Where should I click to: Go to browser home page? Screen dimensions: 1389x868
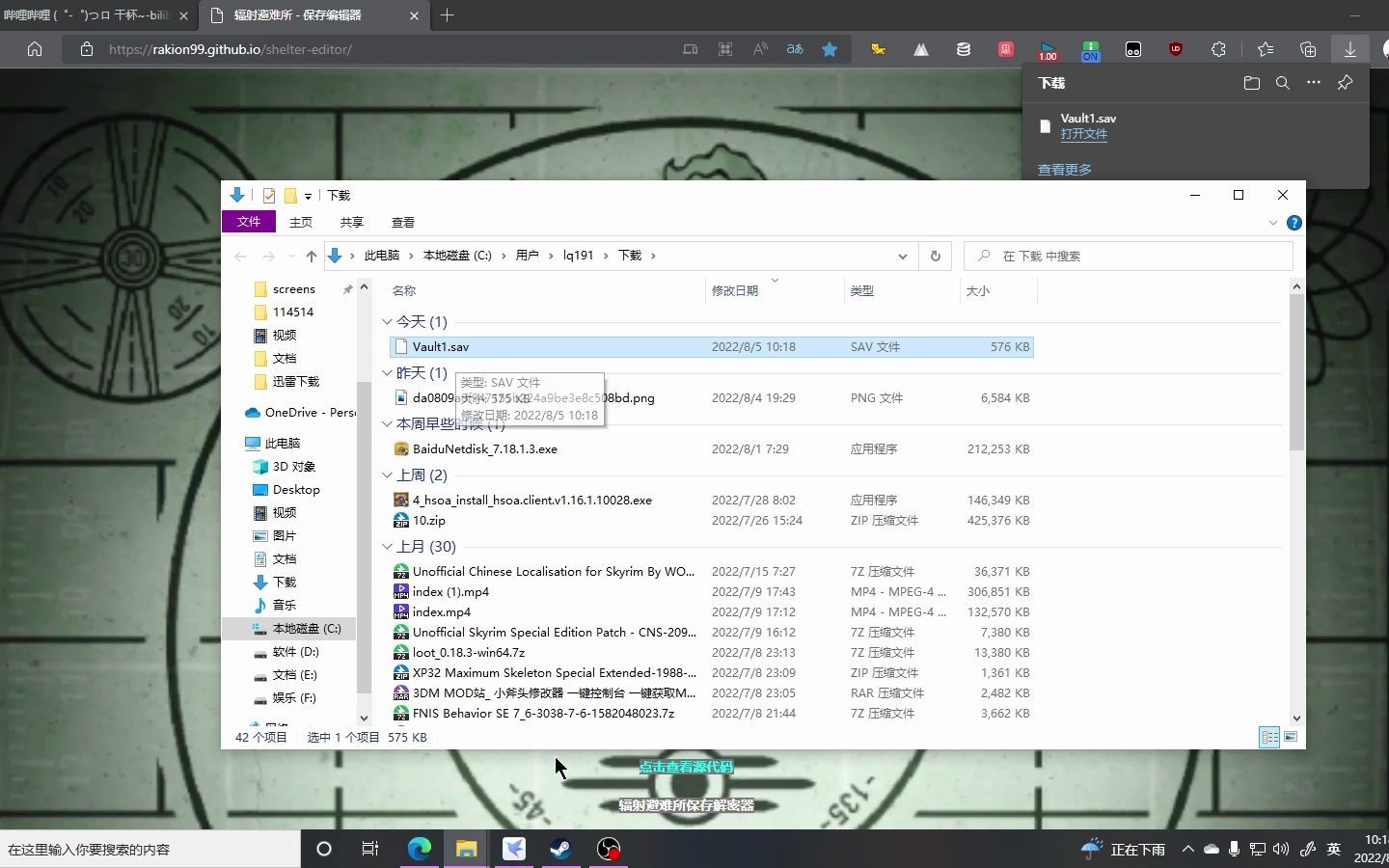click(35, 49)
